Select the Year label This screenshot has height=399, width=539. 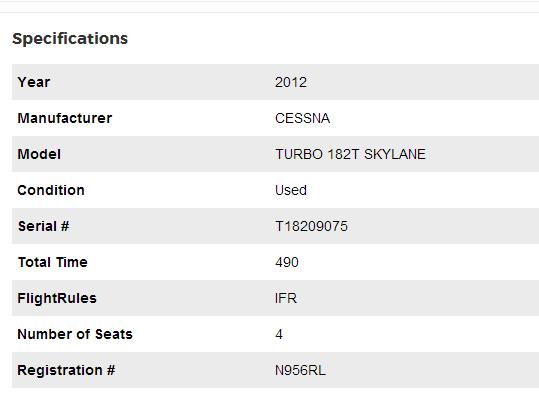tap(34, 82)
